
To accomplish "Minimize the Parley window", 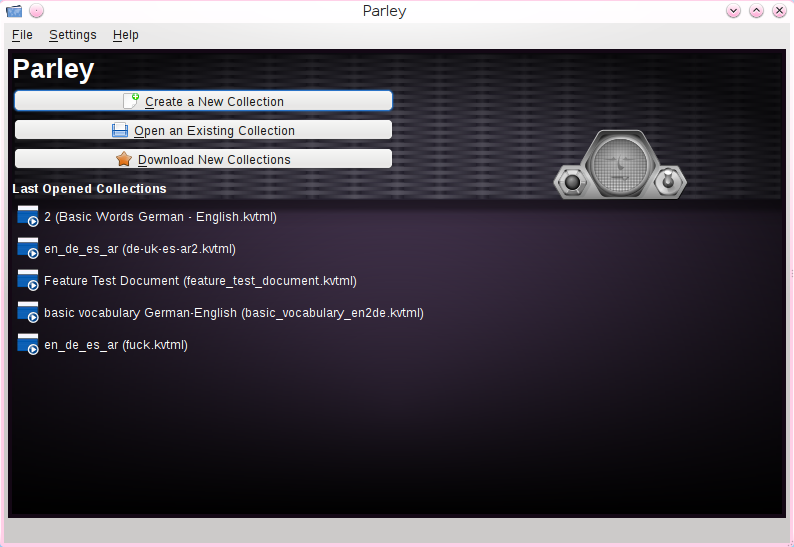I will [733, 11].
